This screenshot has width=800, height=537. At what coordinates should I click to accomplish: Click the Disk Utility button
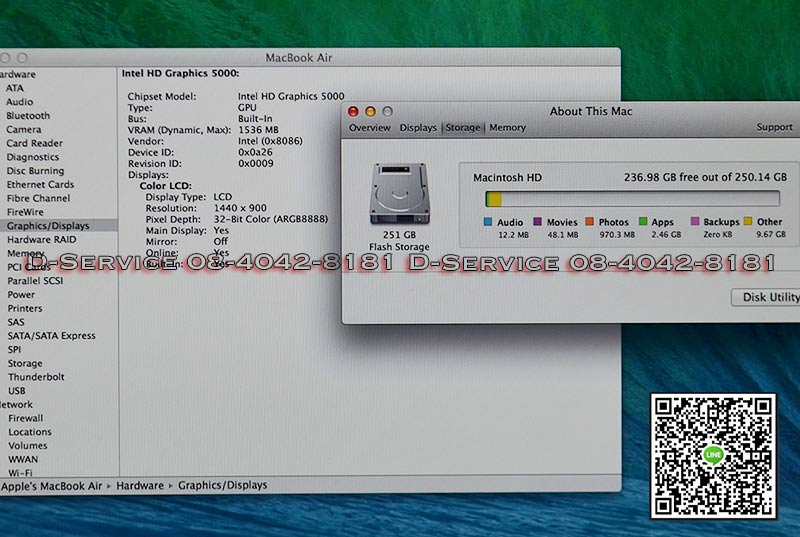[765, 297]
